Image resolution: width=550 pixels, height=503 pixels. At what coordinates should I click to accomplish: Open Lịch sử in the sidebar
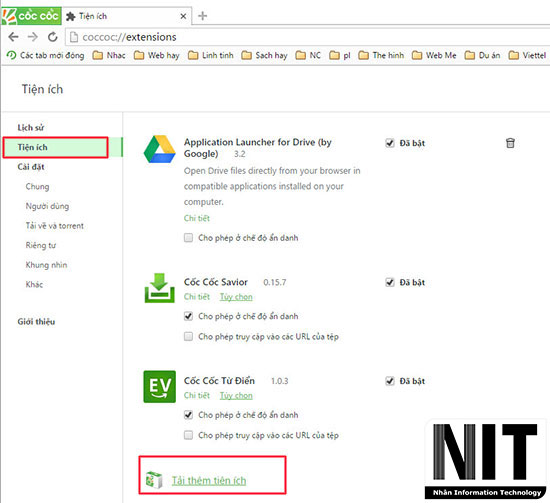pos(31,128)
